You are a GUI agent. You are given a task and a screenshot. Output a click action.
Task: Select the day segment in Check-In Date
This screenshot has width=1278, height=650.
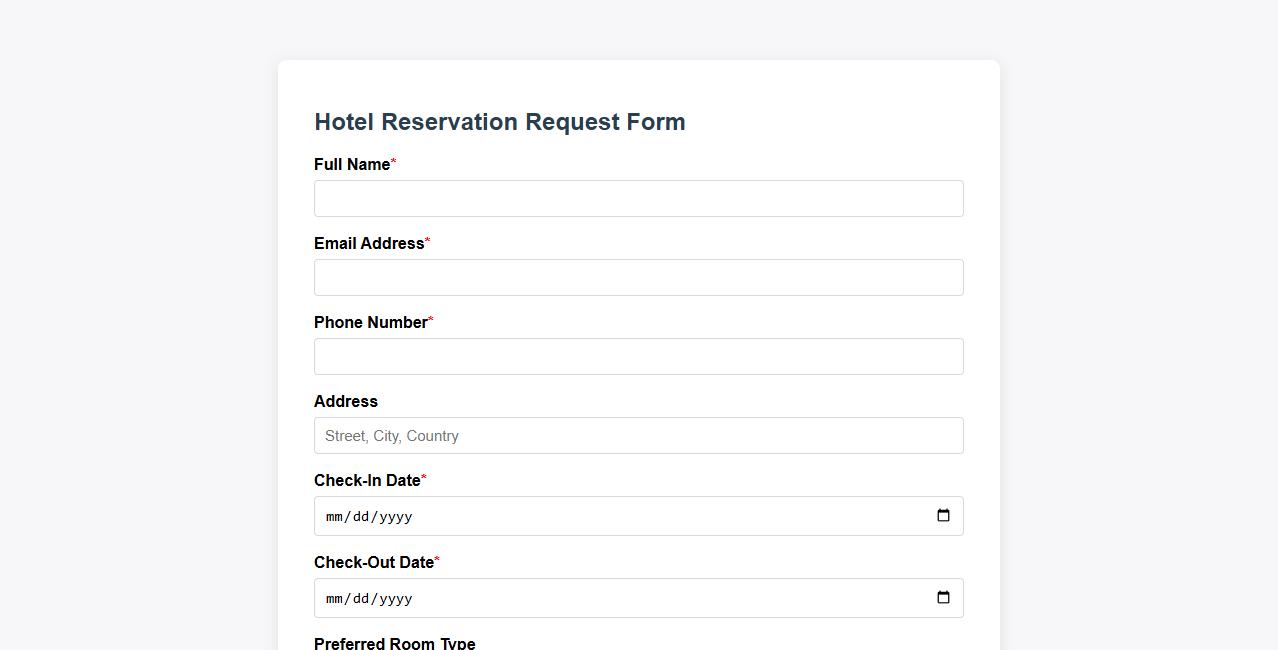pyautogui.click(x=361, y=516)
